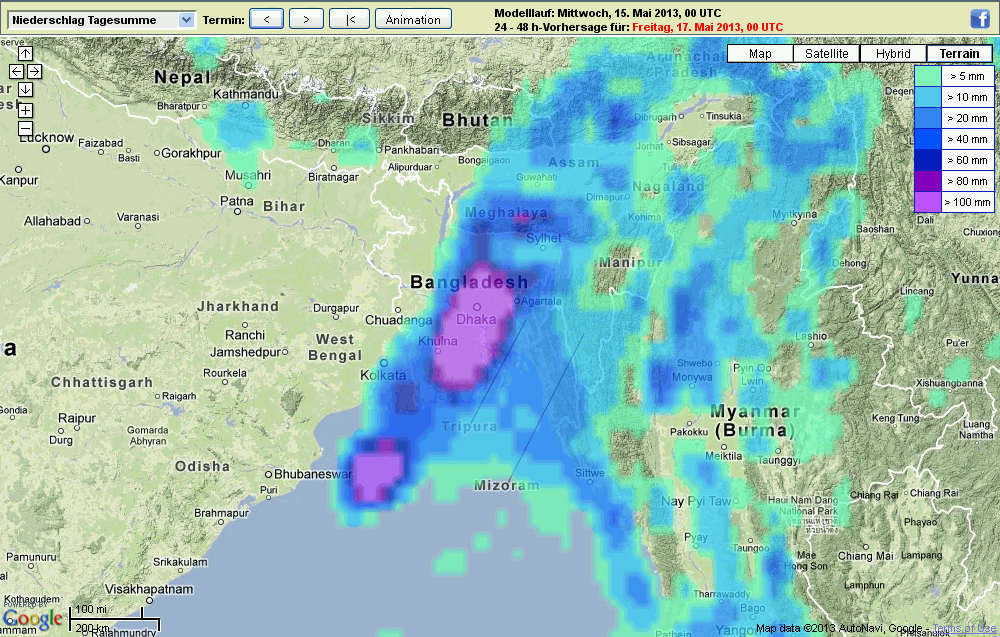Click the > 20 mm legend color swatch

click(928, 118)
